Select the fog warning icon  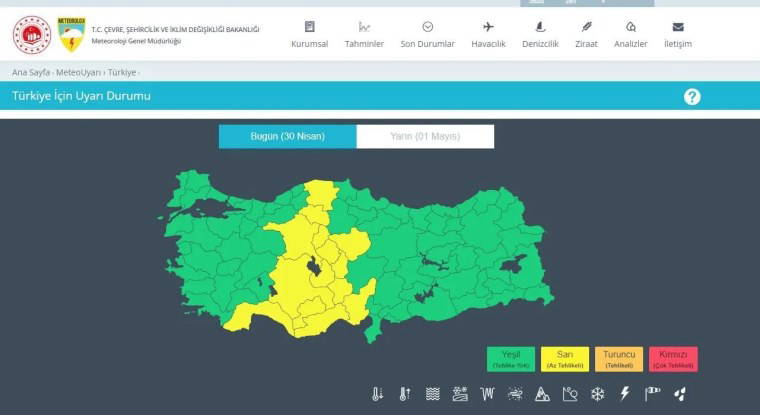(432, 394)
